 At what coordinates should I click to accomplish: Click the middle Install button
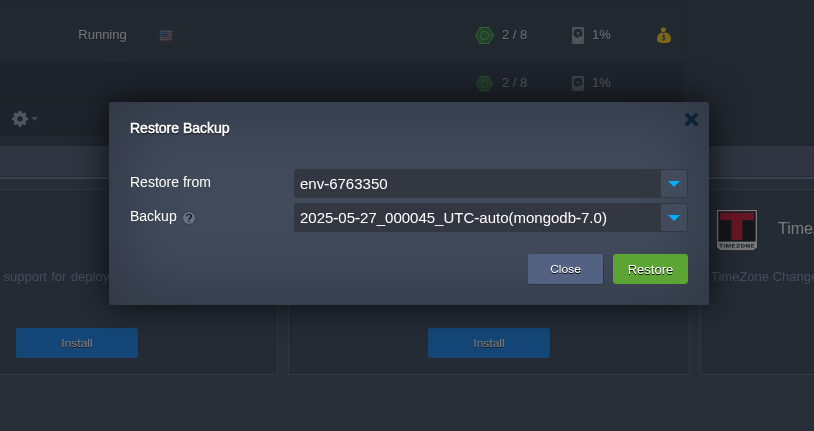pos(489,343)
